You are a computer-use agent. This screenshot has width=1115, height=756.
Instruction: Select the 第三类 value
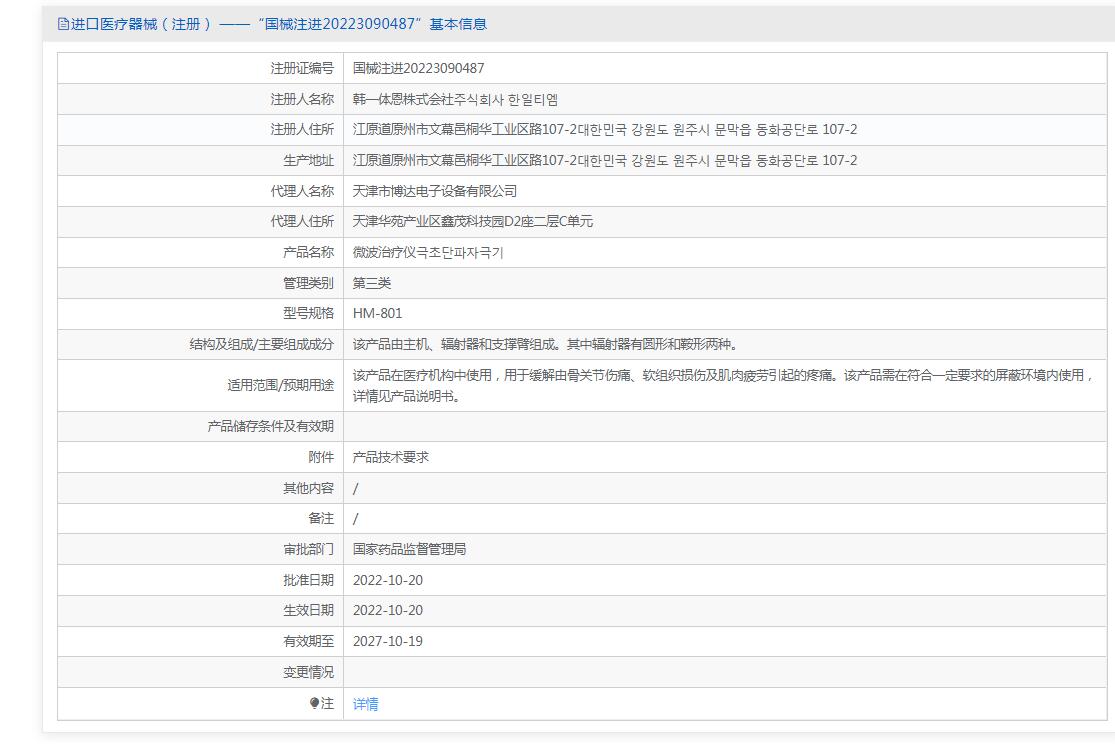coord(371,283)
